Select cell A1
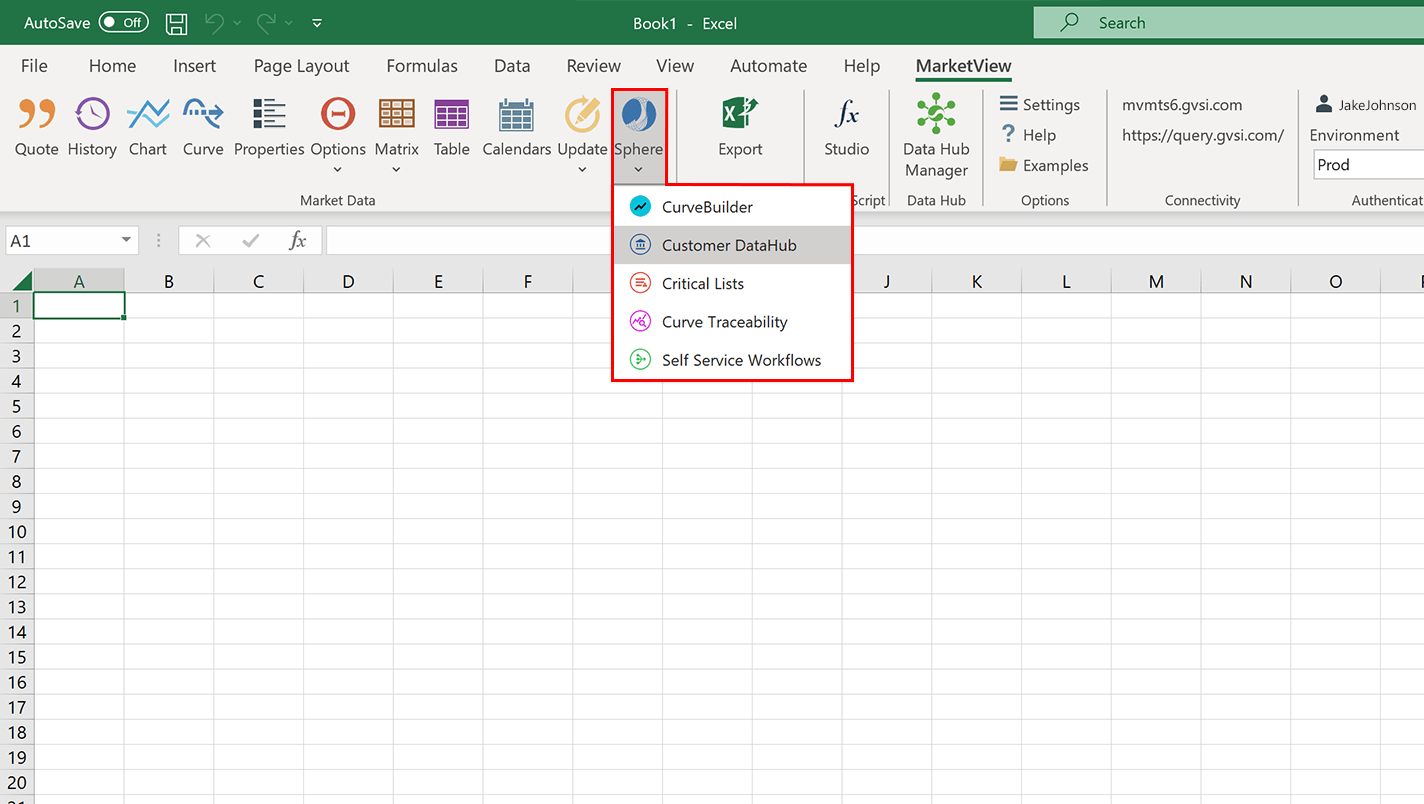Image resolution: width=1424 pixels, height=804 pixels. point(79,305)
